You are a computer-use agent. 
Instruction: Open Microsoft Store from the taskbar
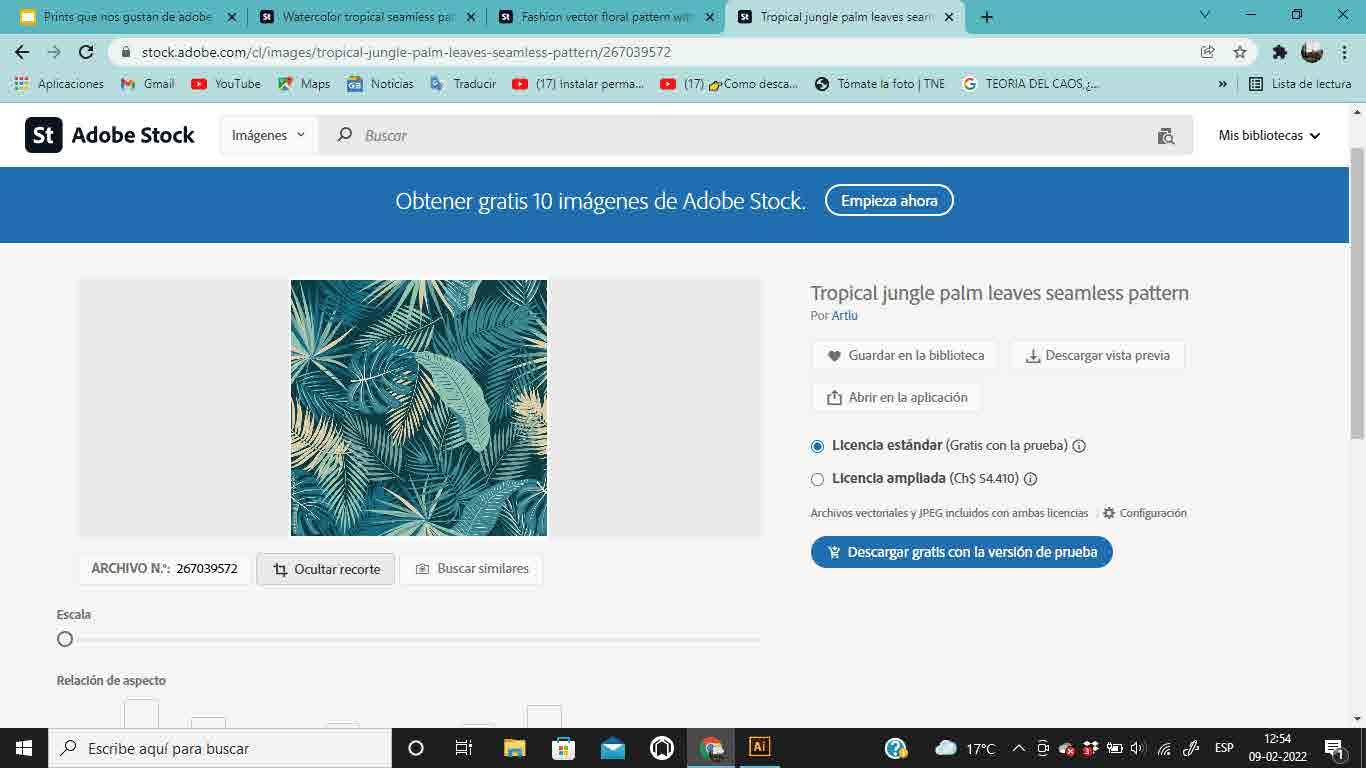pos(564,747)
